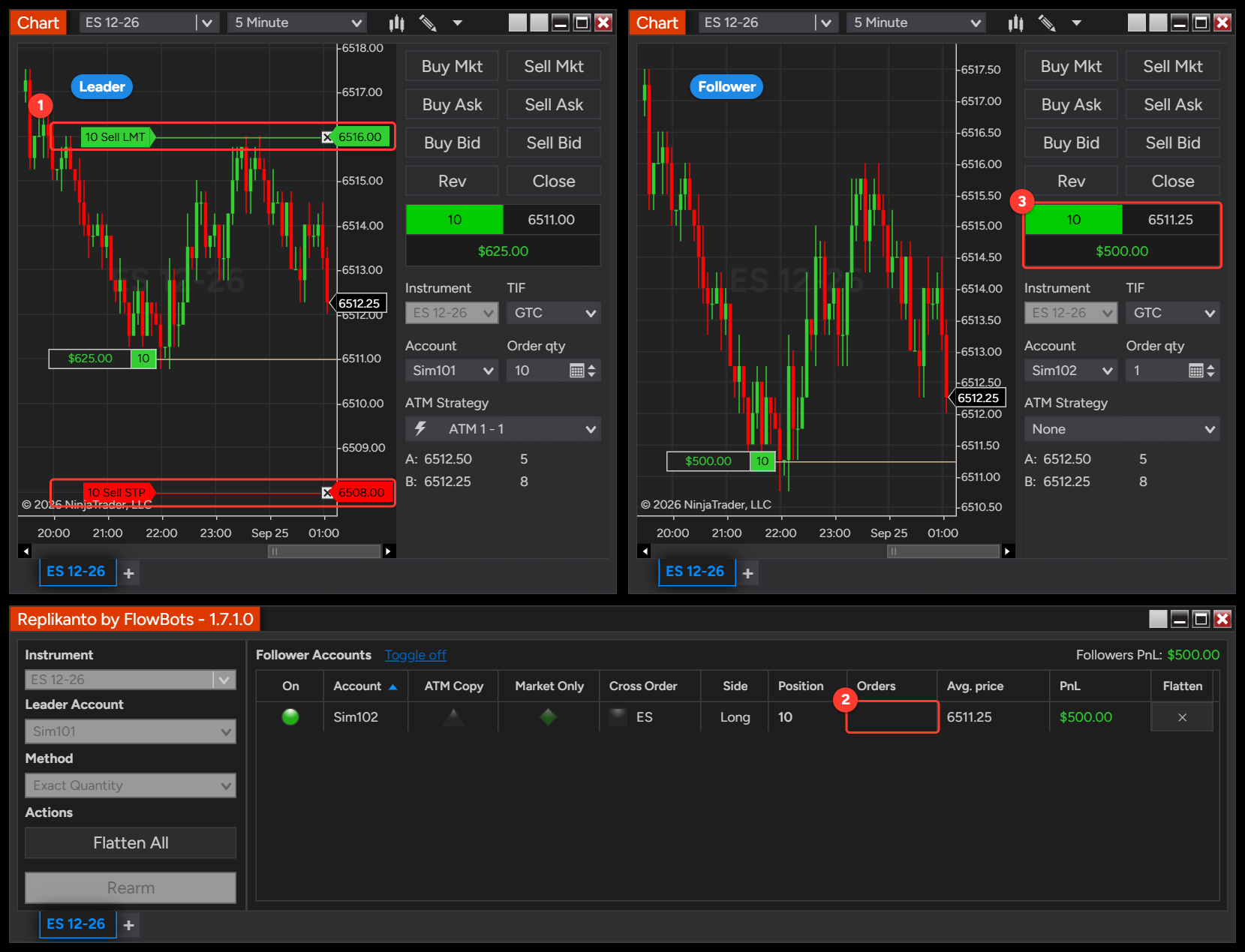
Task: Add new tab in Replikanto window
Action: [x=129, y=926]
